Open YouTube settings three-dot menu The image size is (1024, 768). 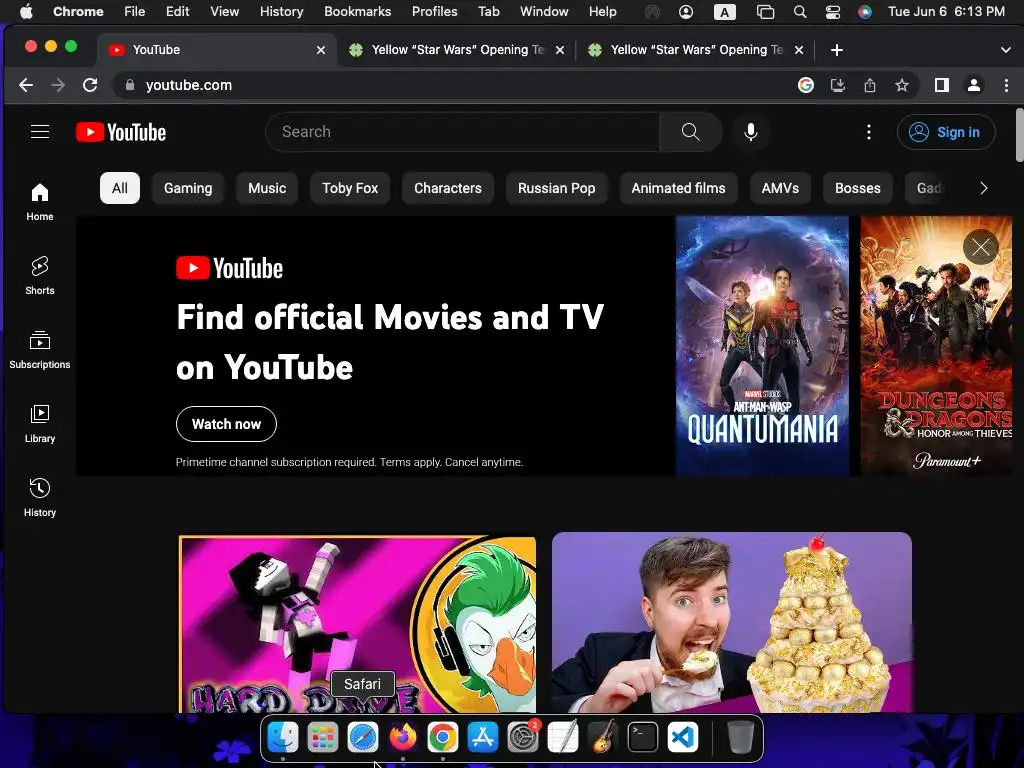click(869, 132)
